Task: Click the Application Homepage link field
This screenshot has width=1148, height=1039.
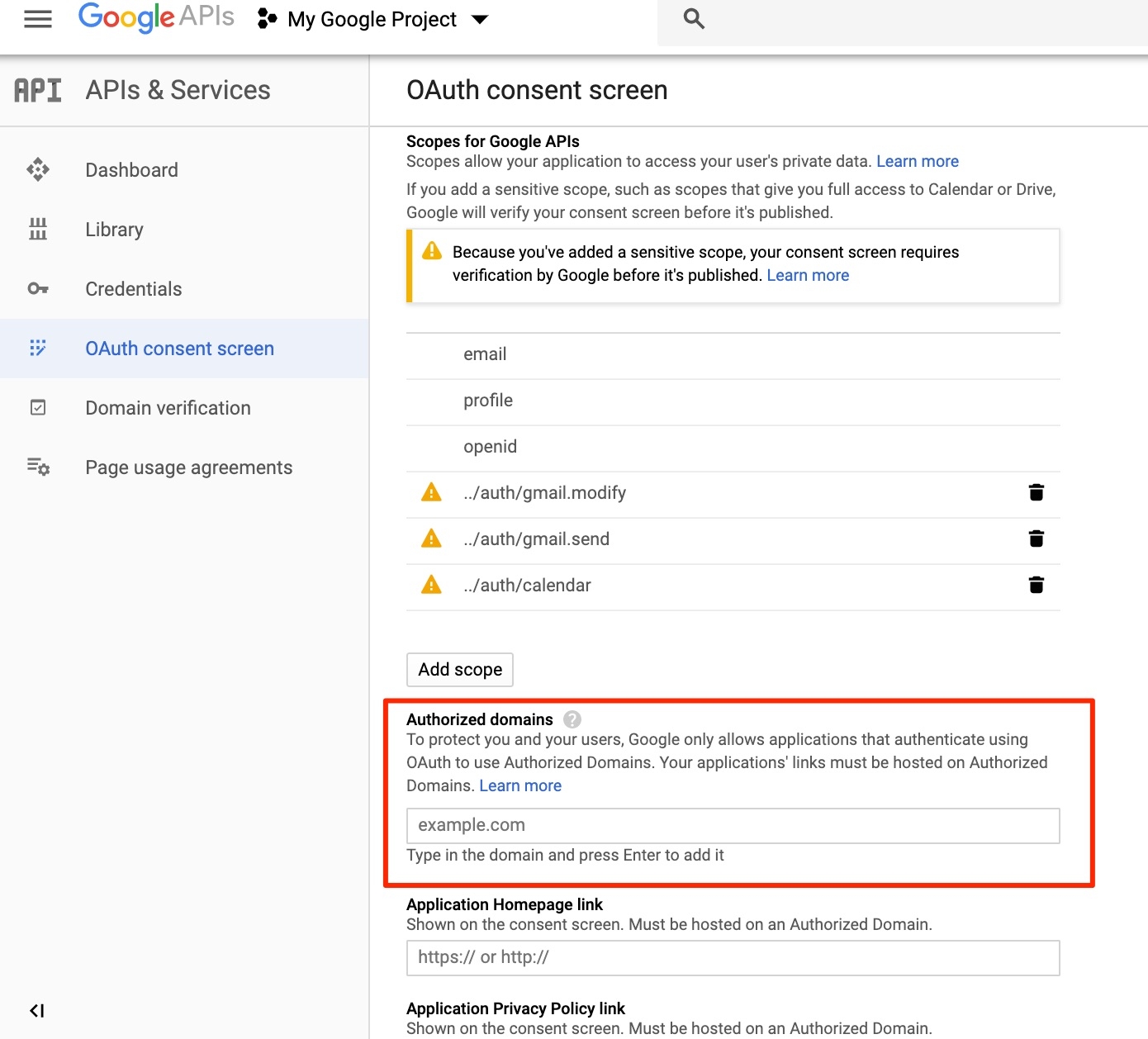Action: click(733, 958)
